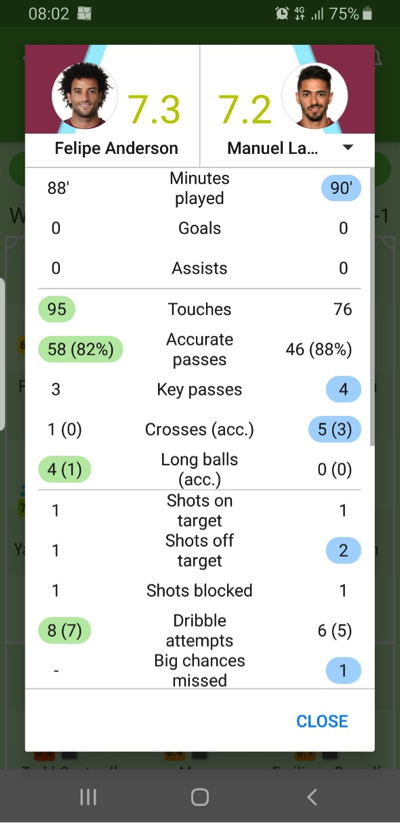
Task: Close the player comparison dialog
Action: [x=322, y=721]
